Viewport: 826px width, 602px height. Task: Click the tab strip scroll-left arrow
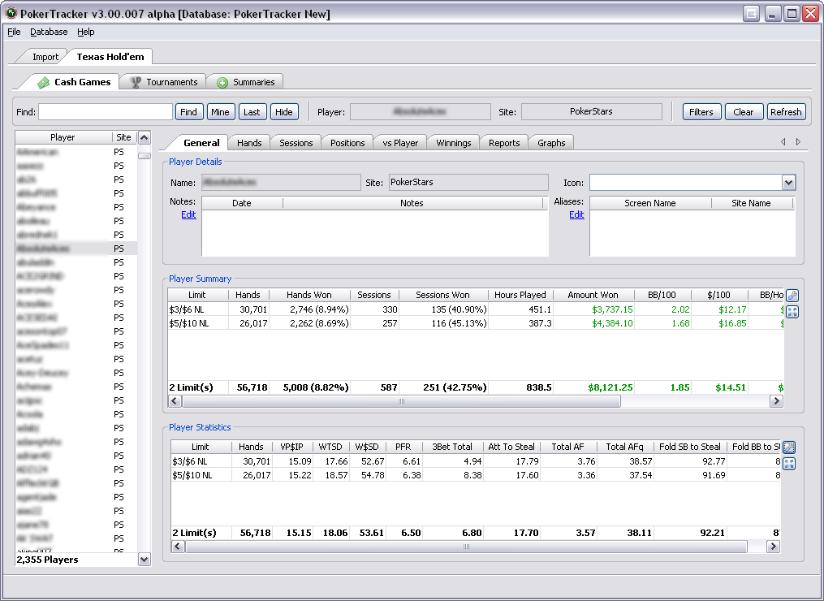tap(783, 142)
